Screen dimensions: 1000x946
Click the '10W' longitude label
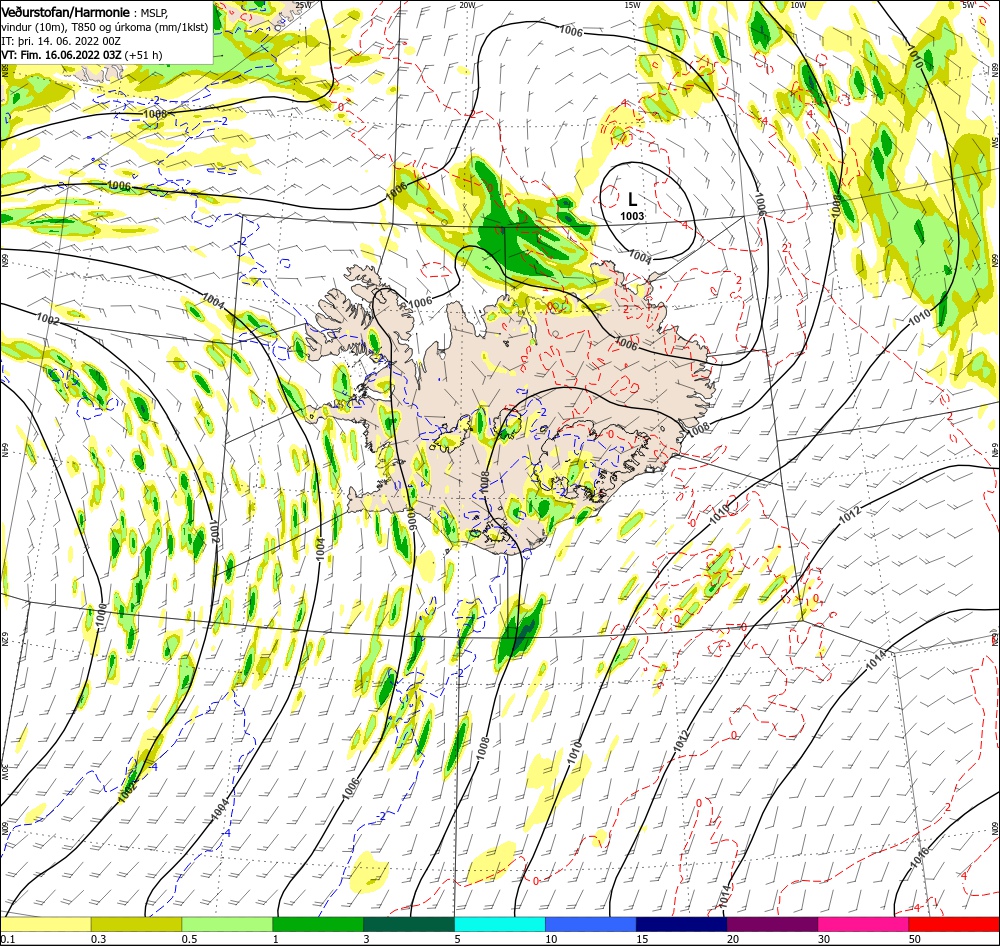point(798,5)
